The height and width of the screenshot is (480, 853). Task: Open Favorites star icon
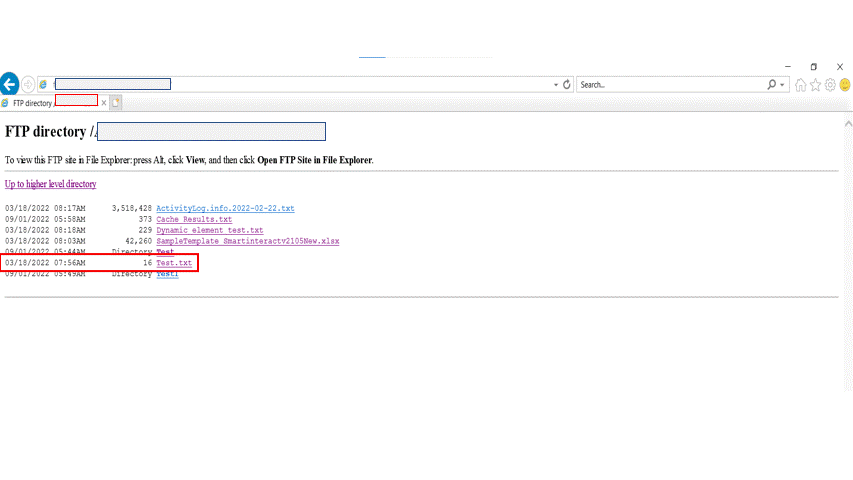(816, 85)
